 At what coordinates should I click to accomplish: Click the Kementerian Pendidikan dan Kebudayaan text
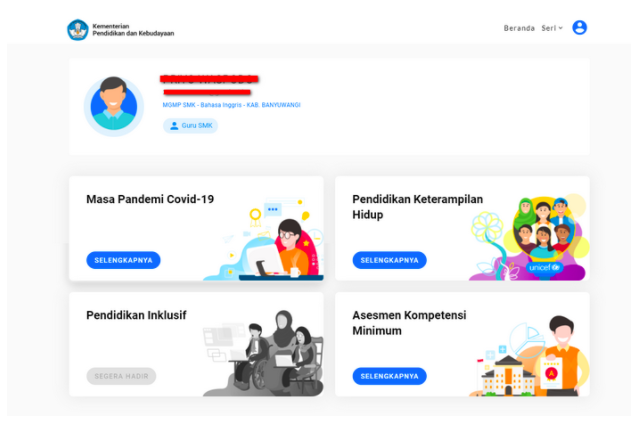point(133,30)
